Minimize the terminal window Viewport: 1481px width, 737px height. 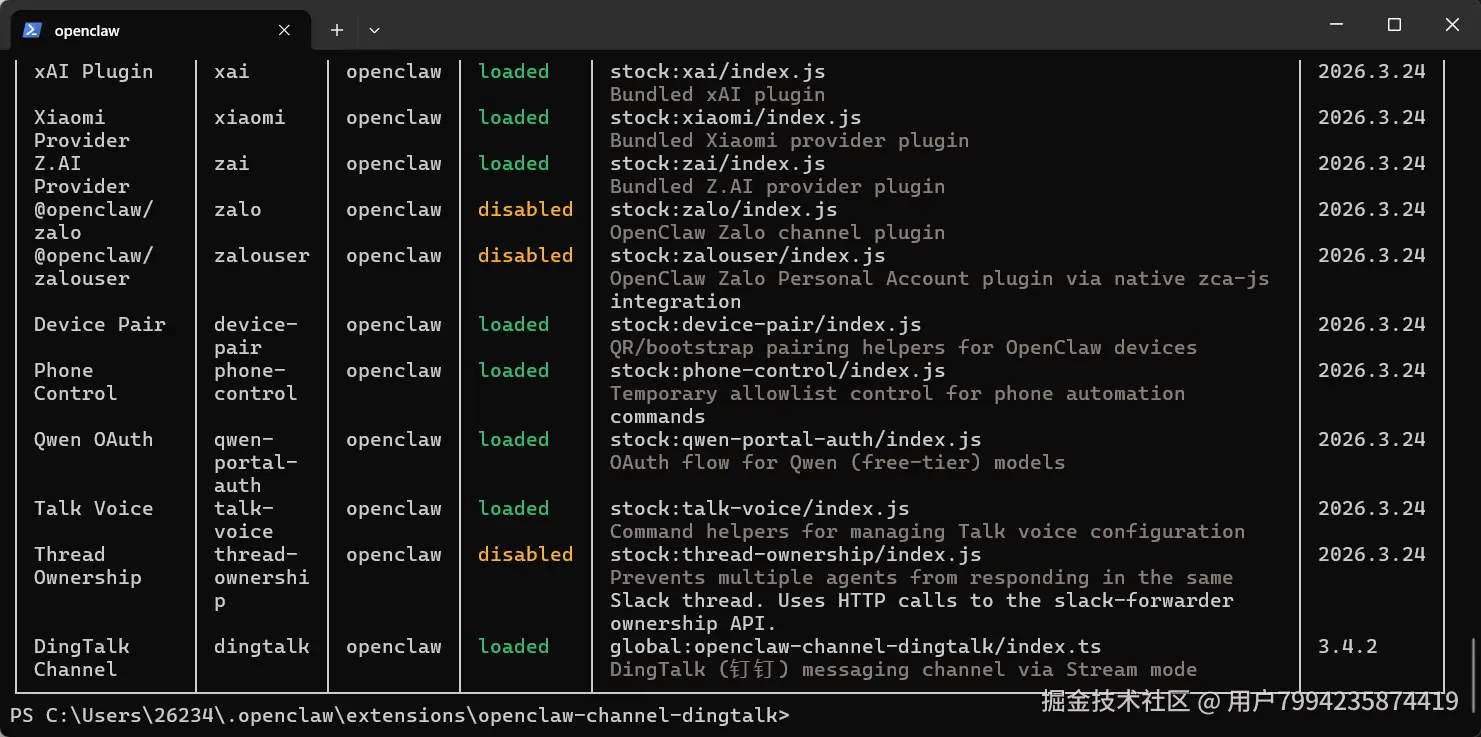[x=1336, y=25]
